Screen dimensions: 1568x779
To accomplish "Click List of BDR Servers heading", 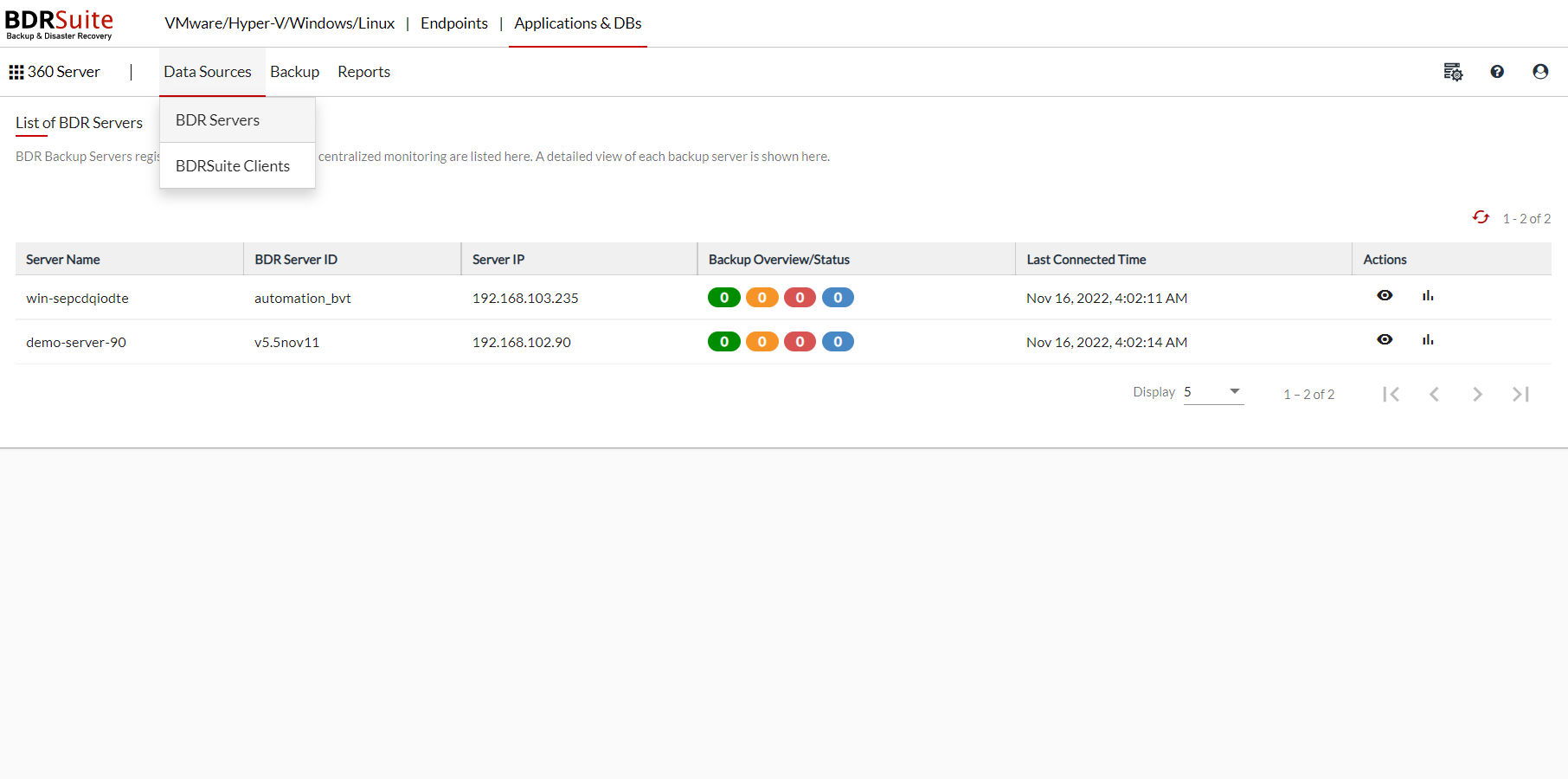I will coord(79,123).
